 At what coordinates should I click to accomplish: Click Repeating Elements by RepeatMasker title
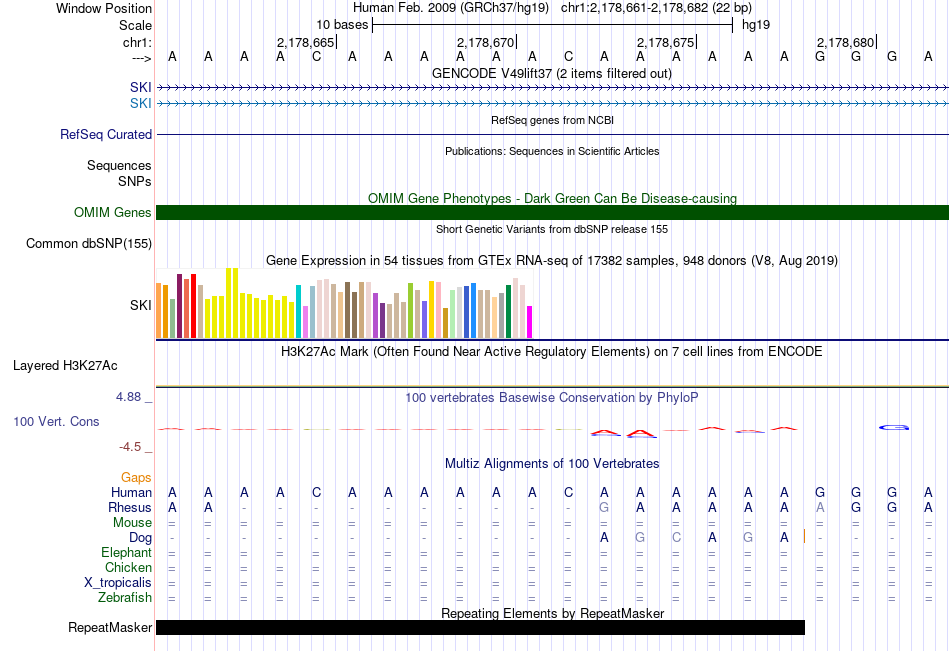tap(553, 613)
